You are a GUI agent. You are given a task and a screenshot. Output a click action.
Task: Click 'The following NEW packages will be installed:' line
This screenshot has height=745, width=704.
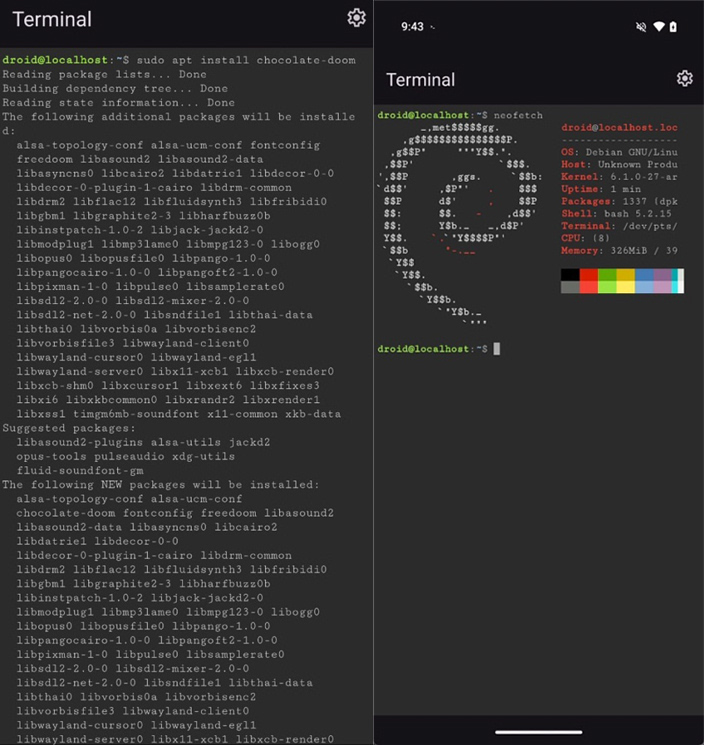[x=161, y=485]
